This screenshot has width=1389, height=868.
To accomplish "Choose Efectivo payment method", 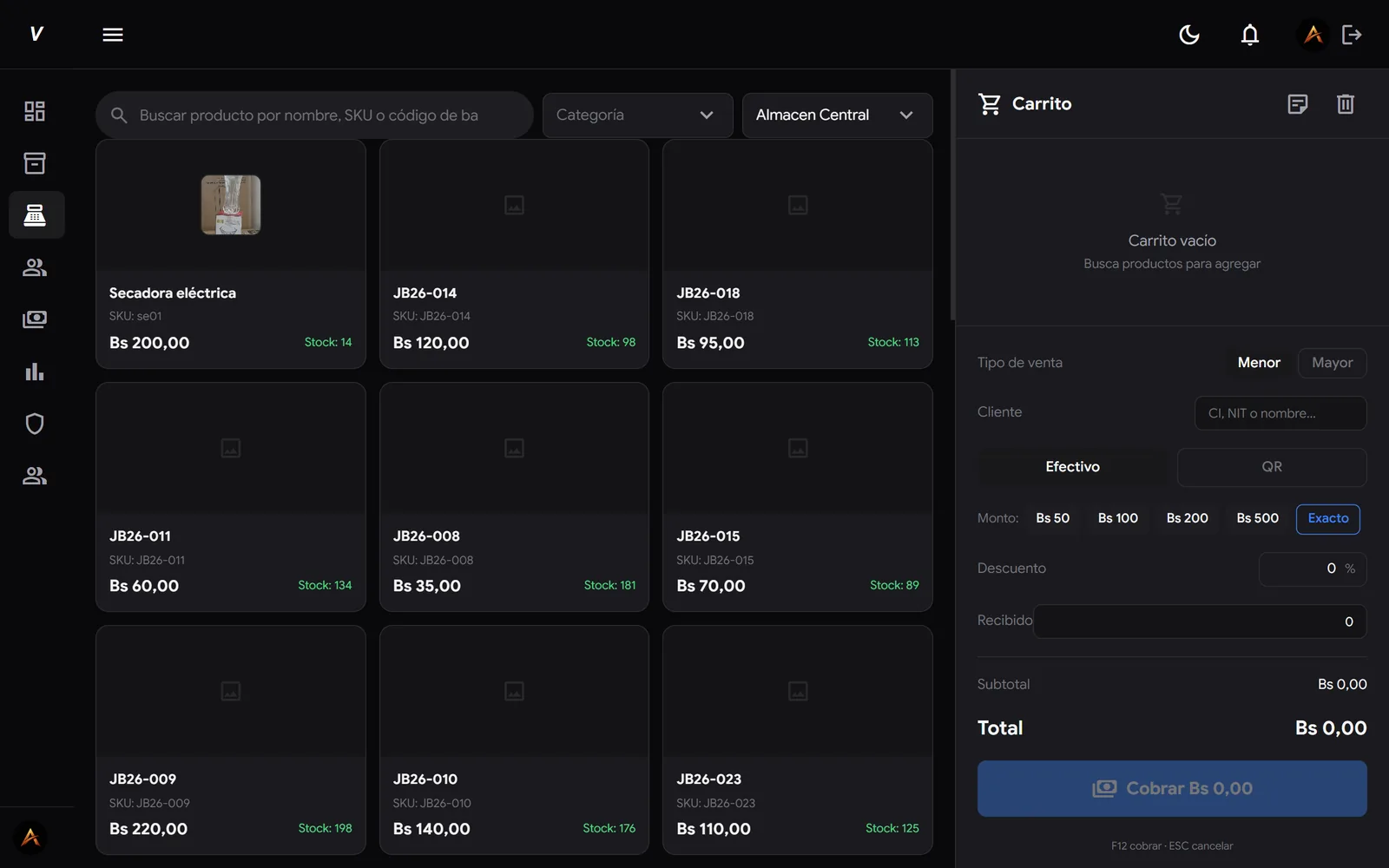I will pyautogui.click(x=1073, y=467).
